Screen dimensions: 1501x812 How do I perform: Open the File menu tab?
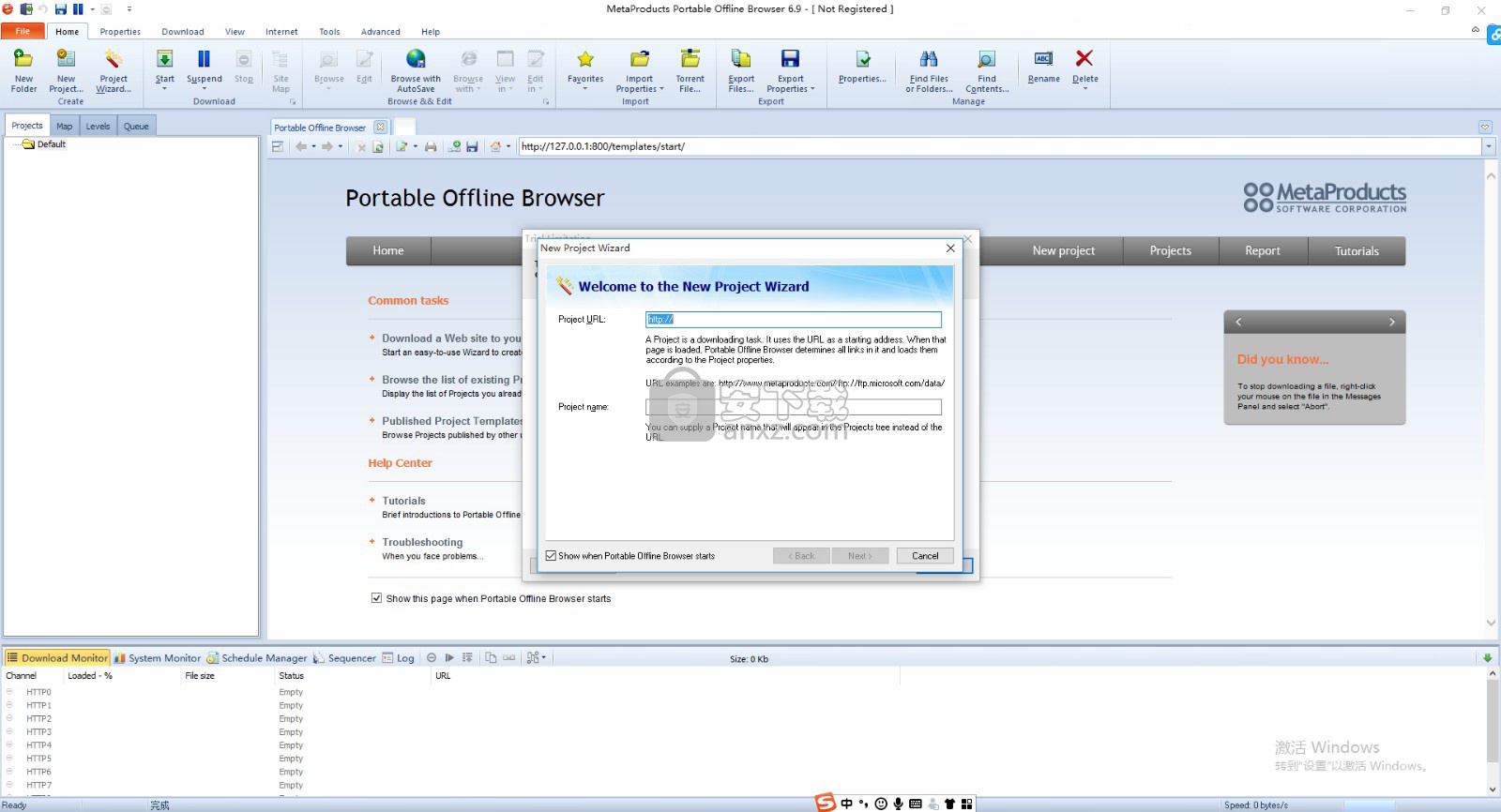[x=23, y=31]
